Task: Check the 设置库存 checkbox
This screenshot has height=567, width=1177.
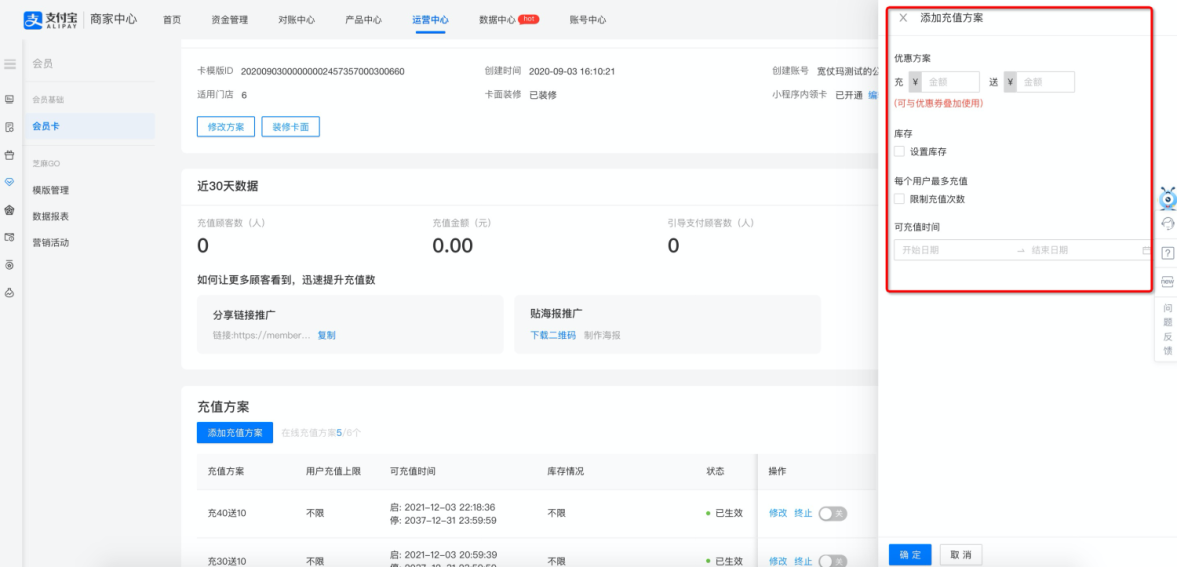Action: pyautogui.click(x=899, y=151)
